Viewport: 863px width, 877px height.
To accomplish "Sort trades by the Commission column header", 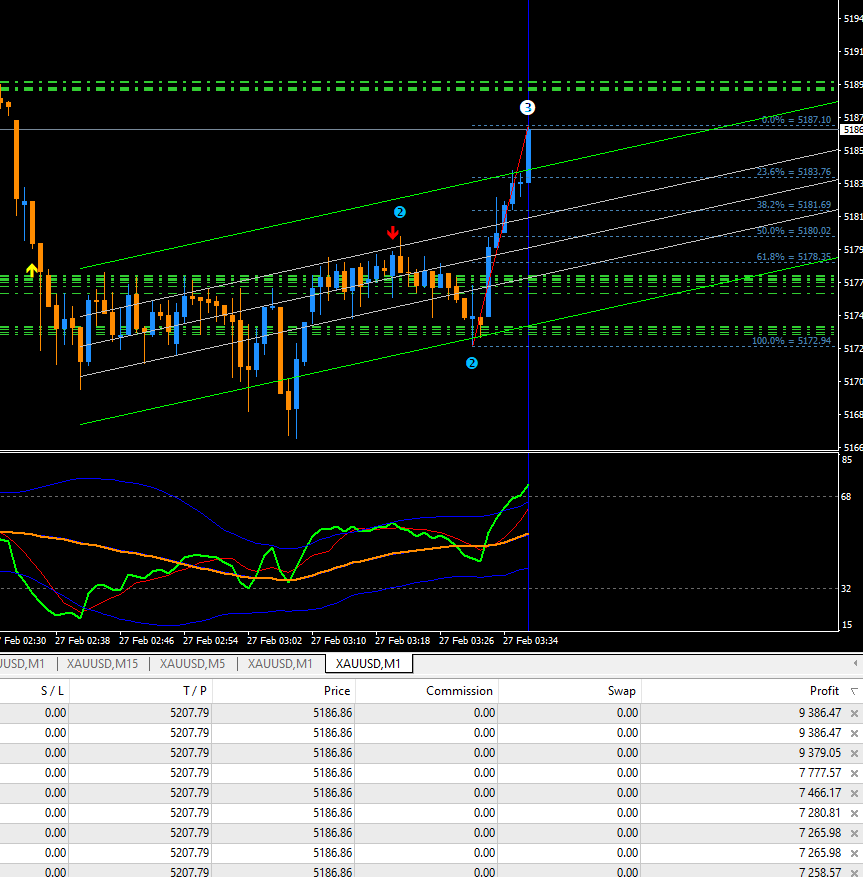I will tap(459, 691).
